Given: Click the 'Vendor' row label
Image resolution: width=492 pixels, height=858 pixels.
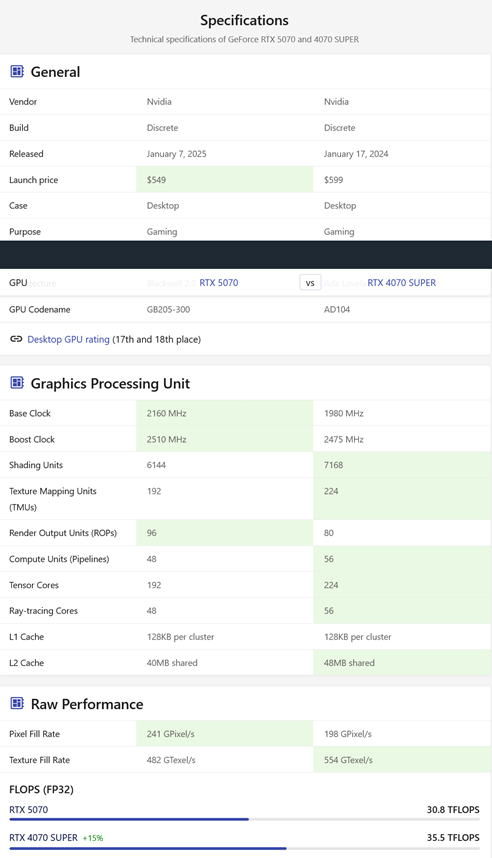Looking at the screenshot, I should 23,102.
